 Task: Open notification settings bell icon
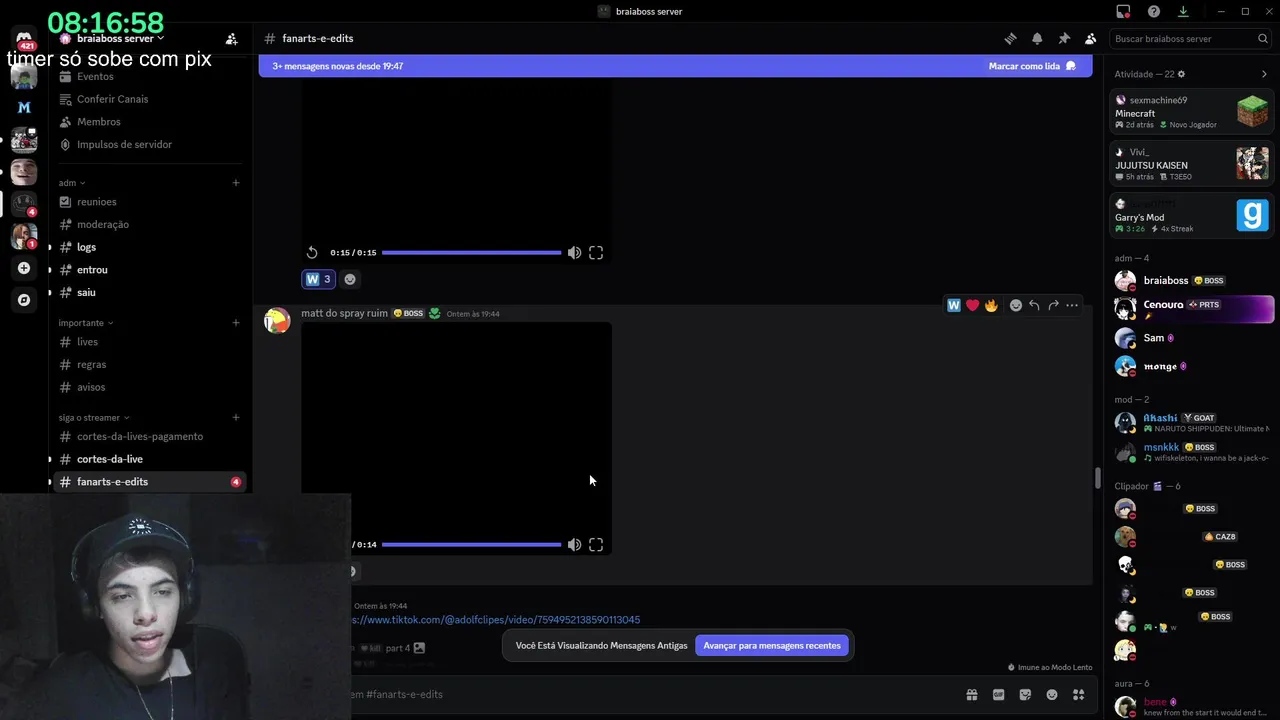tap(1037, 39)
